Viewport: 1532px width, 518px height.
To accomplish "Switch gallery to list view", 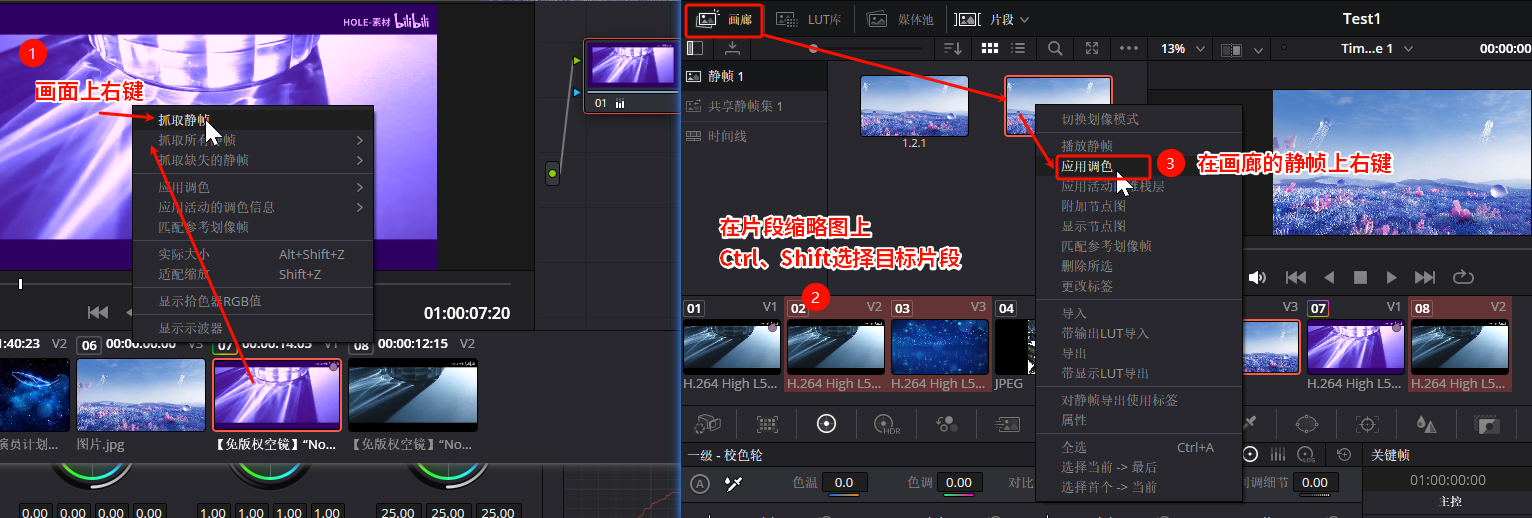I will click(x=1018, y=48).
